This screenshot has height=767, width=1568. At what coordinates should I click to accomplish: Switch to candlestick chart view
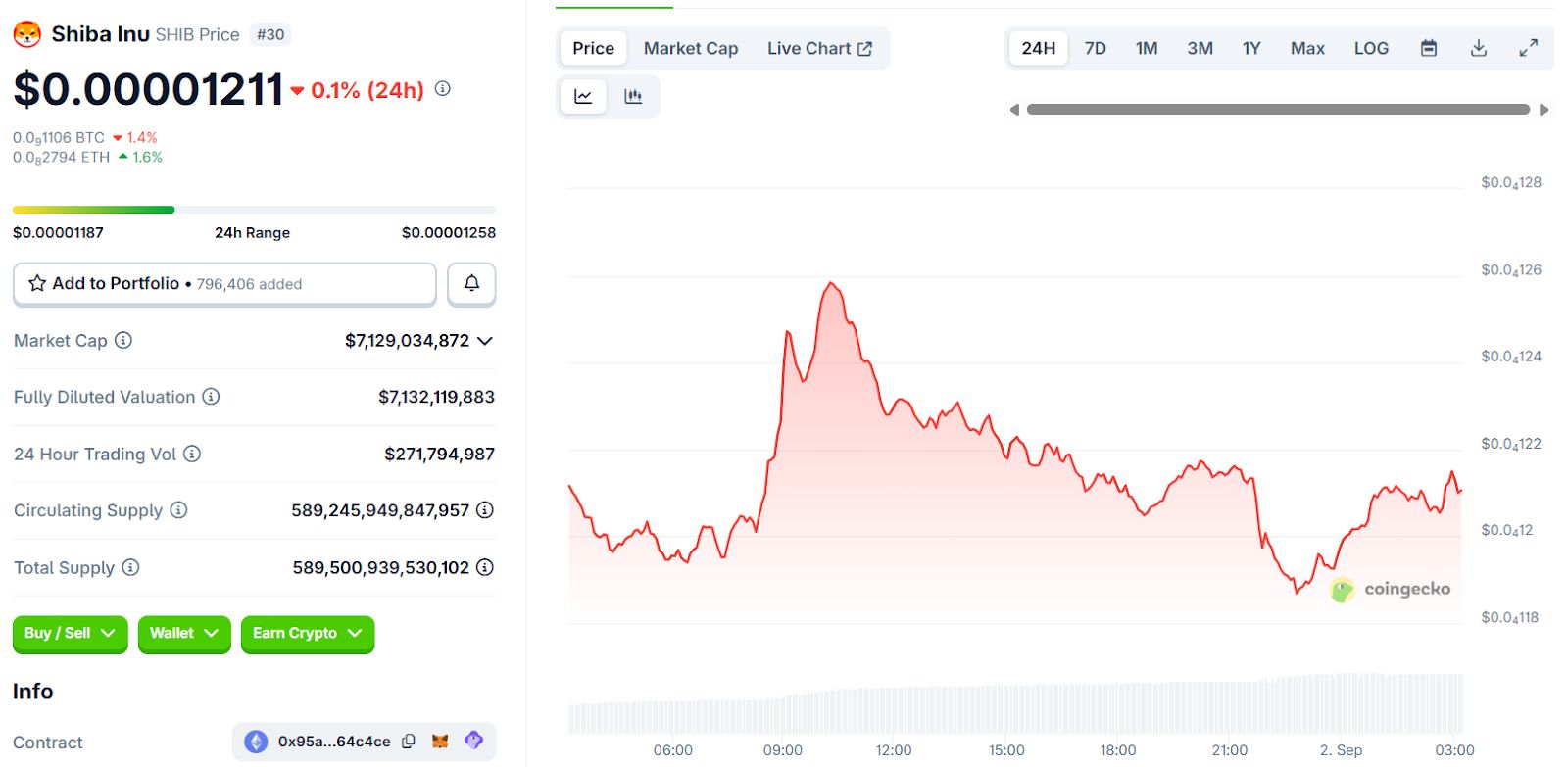click(633, 96)
